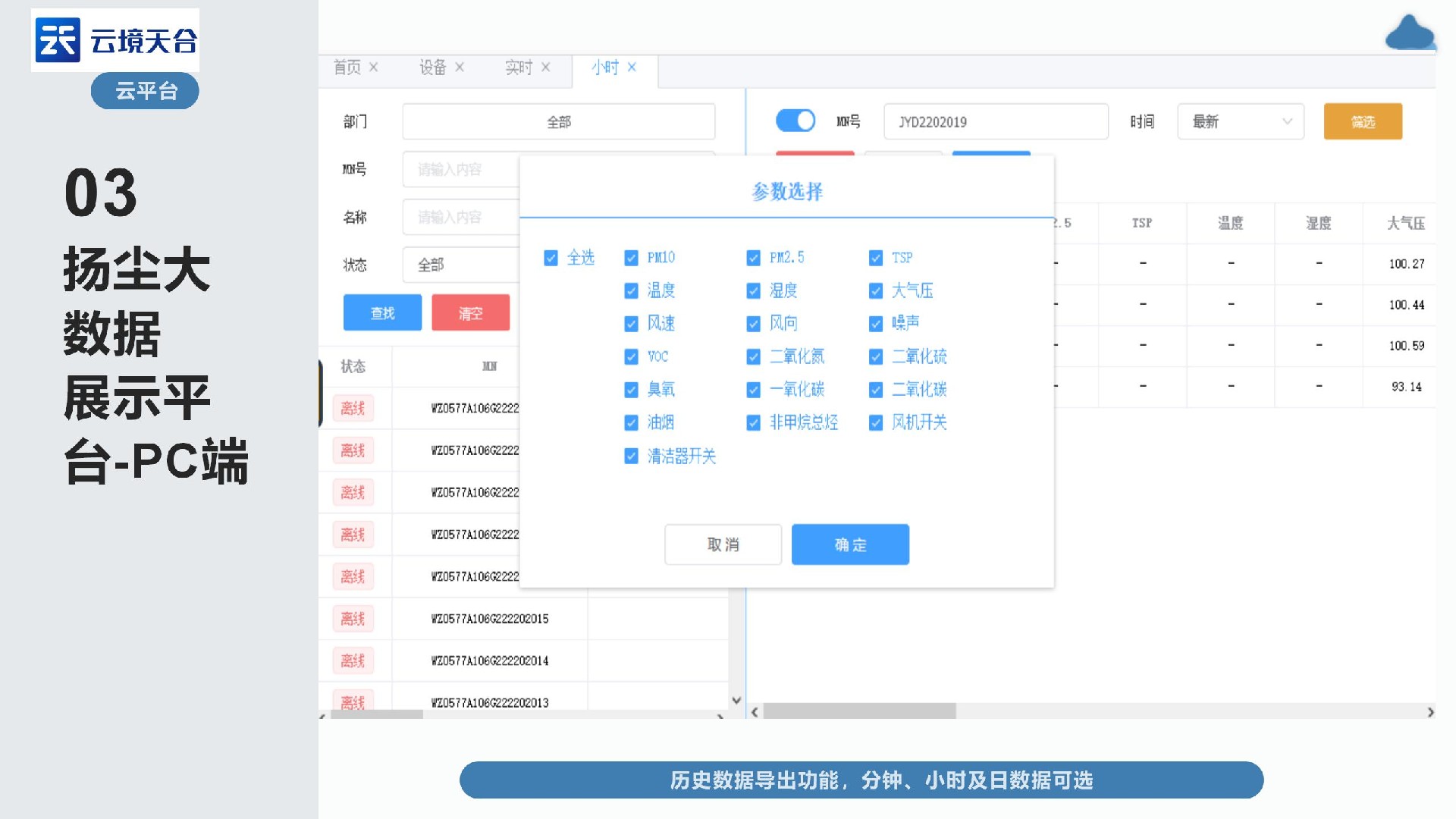The width and height of the screenshot is (1456, 819).
Task: Click the cloud icon in top right corner
Action: [1410, 33]
